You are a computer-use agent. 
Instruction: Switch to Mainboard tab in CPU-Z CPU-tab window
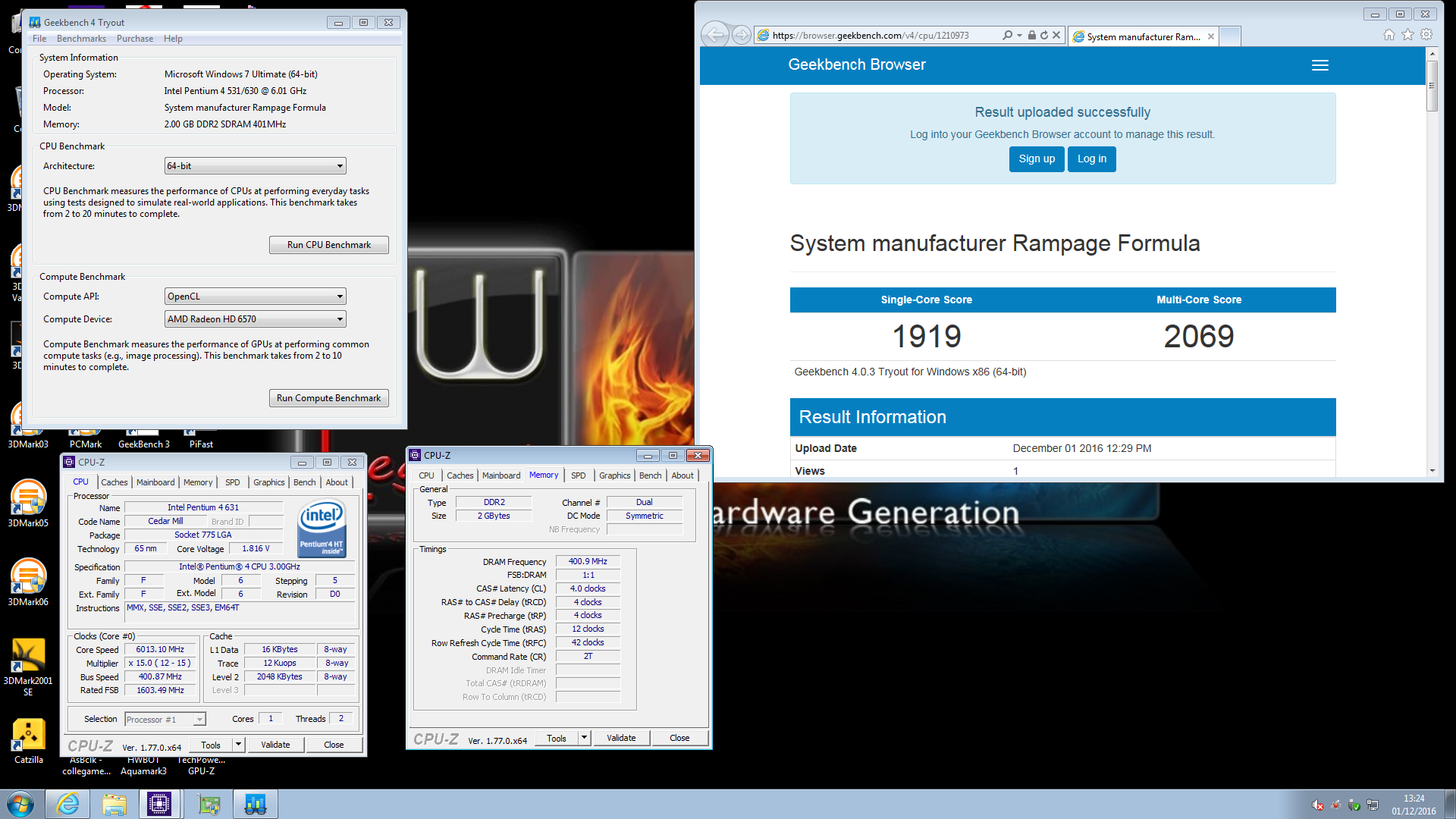coord(155,482)
